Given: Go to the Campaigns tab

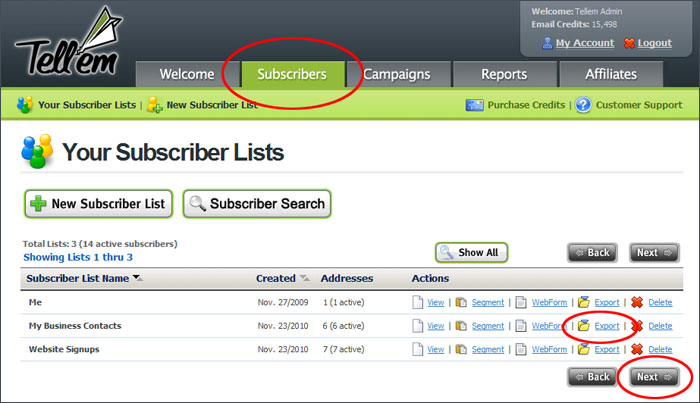Looking at the screenshot, I should (397, 74).
